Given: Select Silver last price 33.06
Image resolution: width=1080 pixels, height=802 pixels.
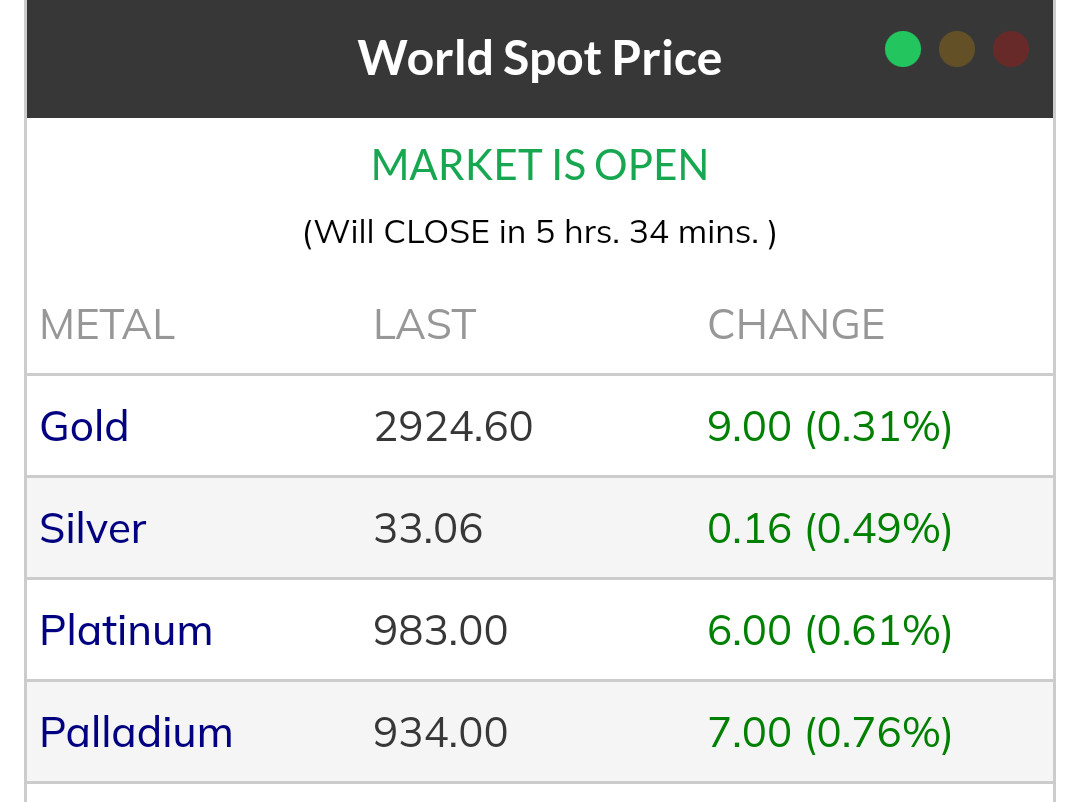Looking at the screenshot, I should pyautogui.click(x=428, y=529).
